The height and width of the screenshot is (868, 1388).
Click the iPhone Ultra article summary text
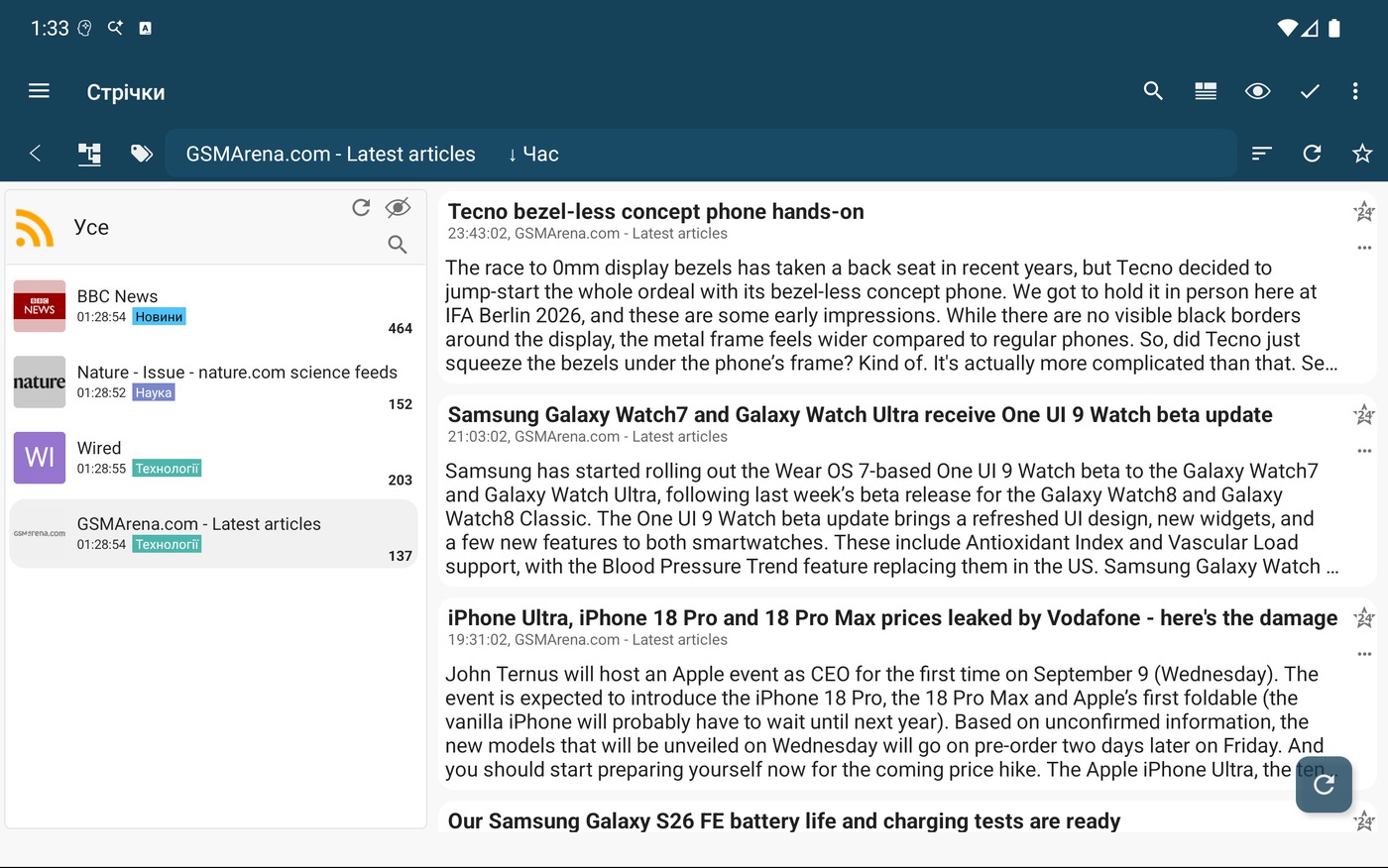pyautogui.click(x=891, y=721)
